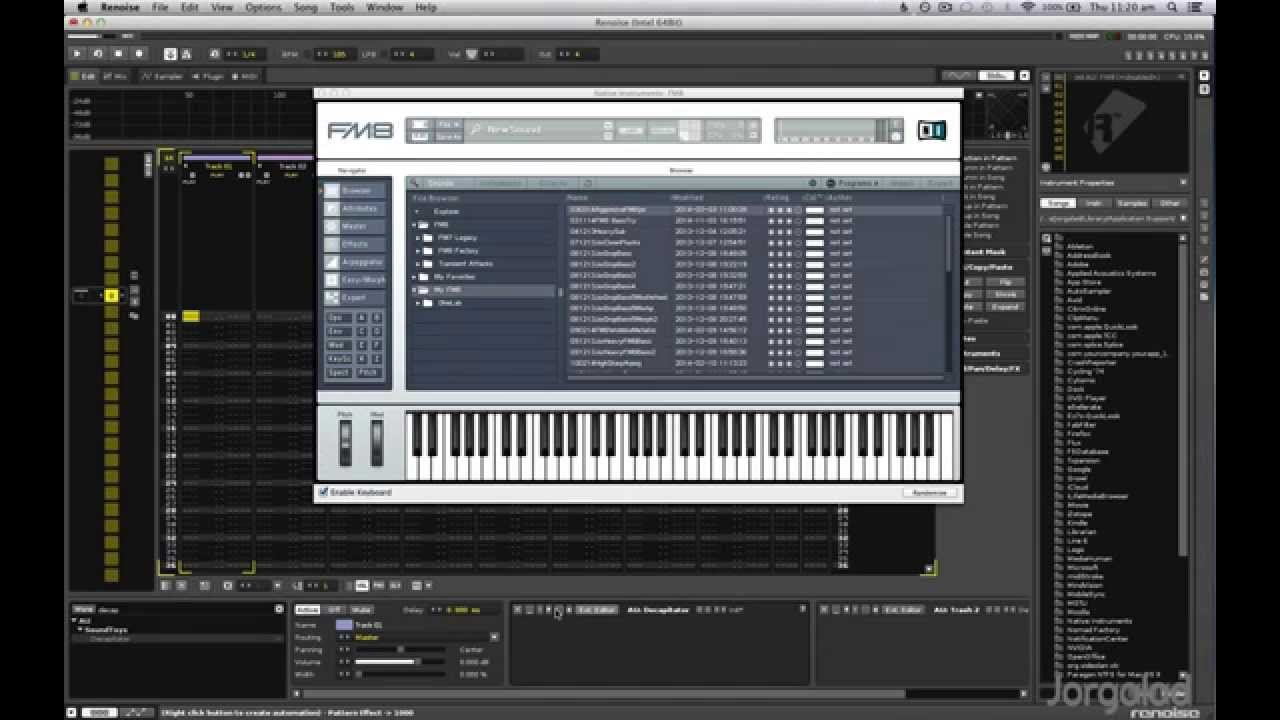The width and height of the screenshot is (1280, 720).
Task: Toggle the Off button in track DSP panel
Action: 334,609
